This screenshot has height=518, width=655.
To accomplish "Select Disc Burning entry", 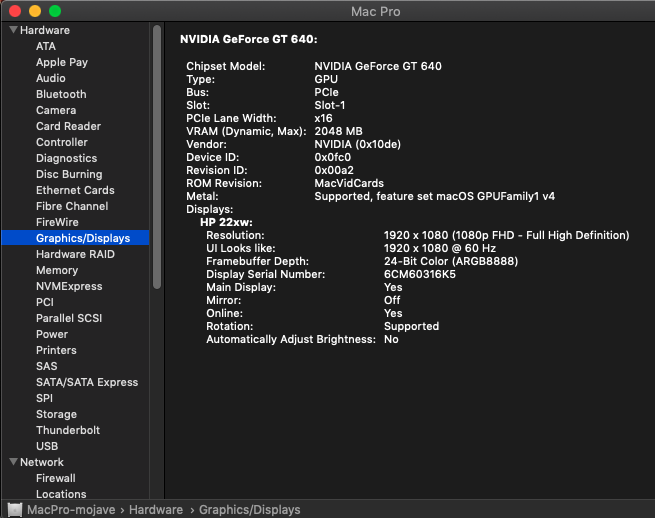I will coord(69,174).
